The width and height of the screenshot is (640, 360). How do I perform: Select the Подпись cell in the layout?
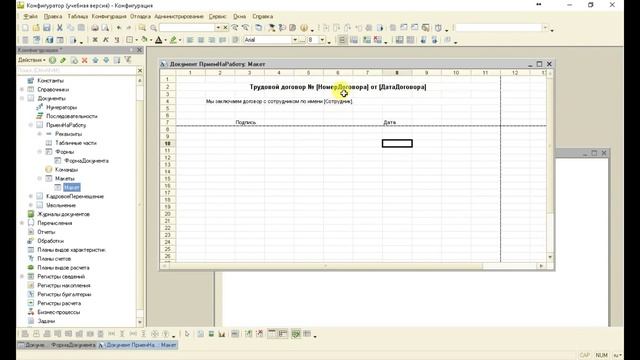tap(246, 122)
